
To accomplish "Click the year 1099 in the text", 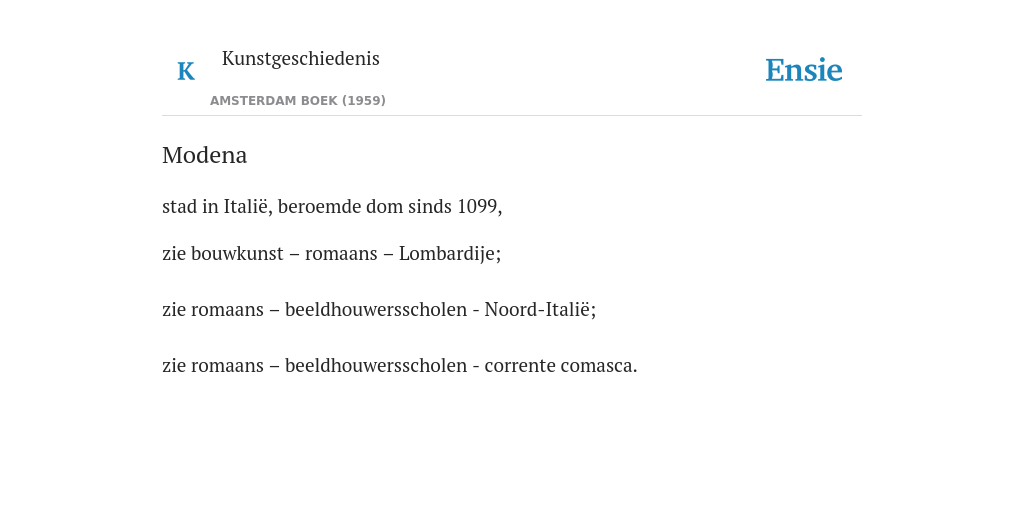I will coord(477,206).
